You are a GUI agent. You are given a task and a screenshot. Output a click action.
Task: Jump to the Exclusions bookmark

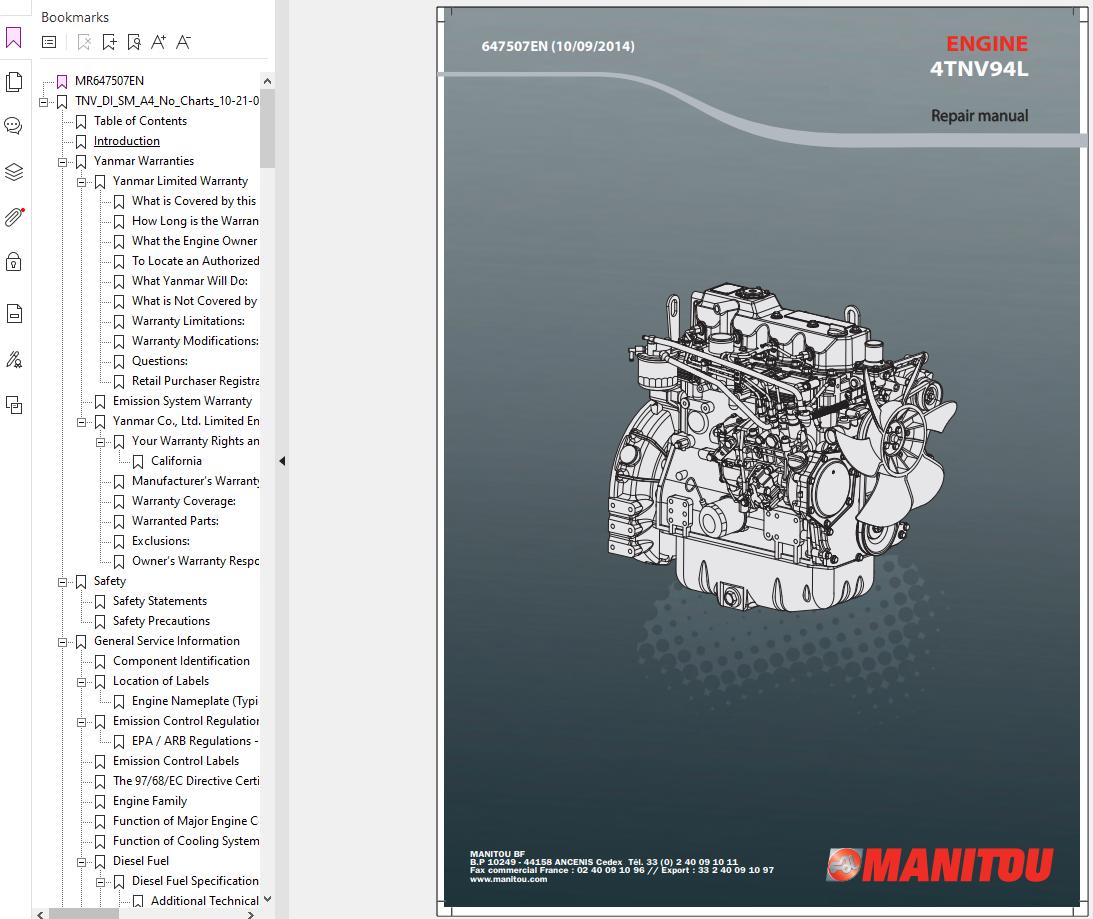[x=161, y=541]
